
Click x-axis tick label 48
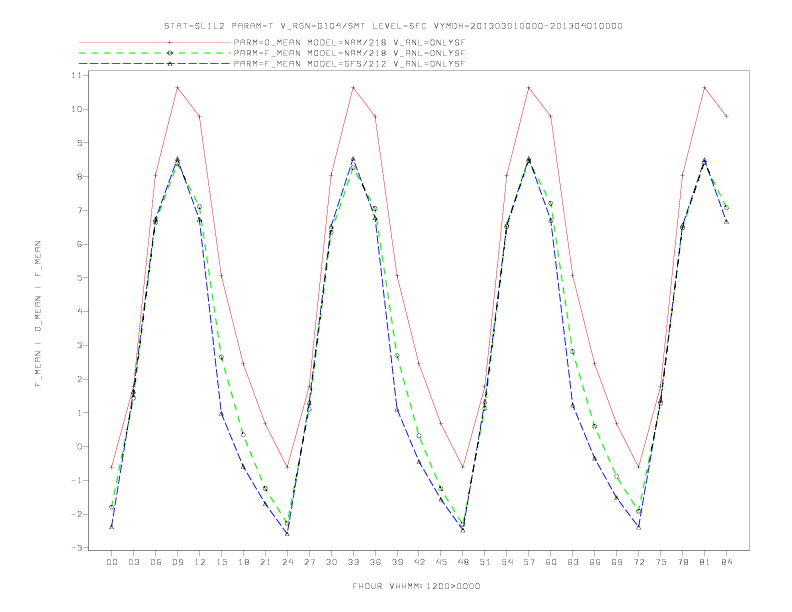pos(463,562)
